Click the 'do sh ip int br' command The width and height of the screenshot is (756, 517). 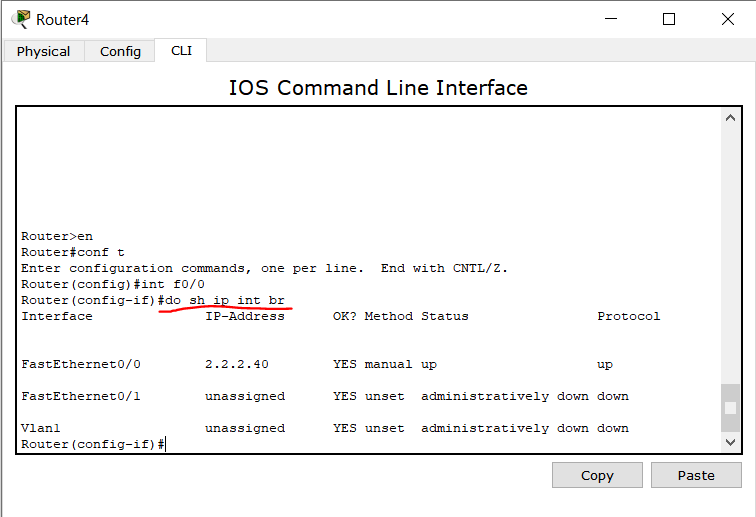(x=225, y=300)
